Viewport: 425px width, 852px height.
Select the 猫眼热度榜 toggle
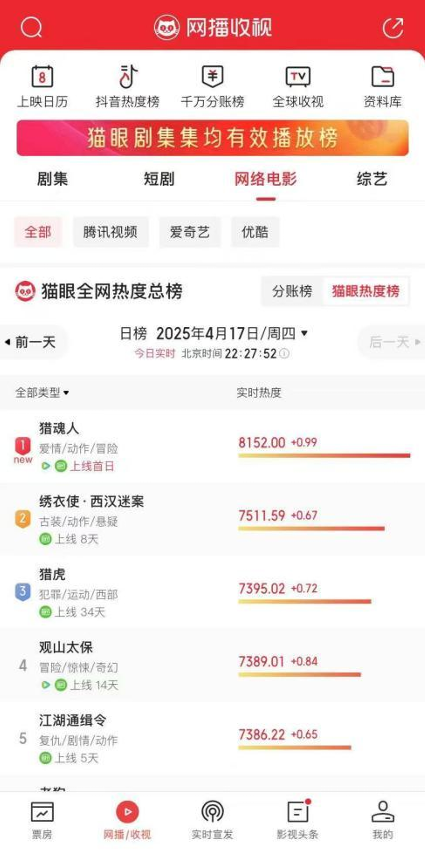click(366, 291)
